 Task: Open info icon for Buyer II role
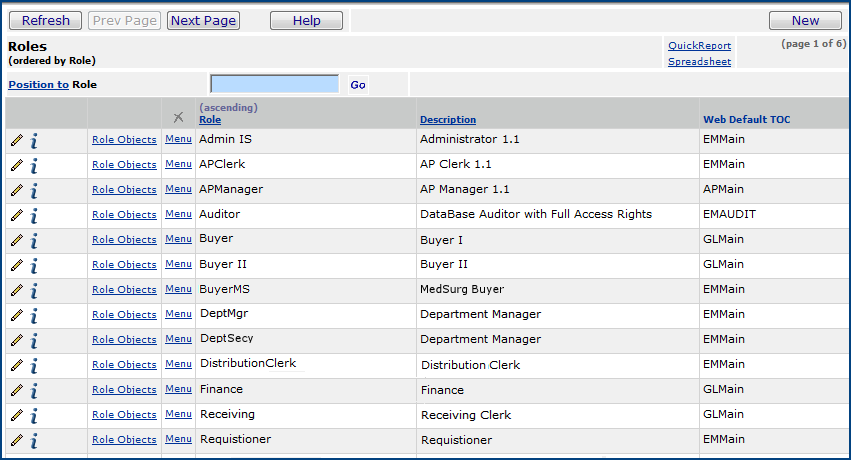[x=33, y=265]
